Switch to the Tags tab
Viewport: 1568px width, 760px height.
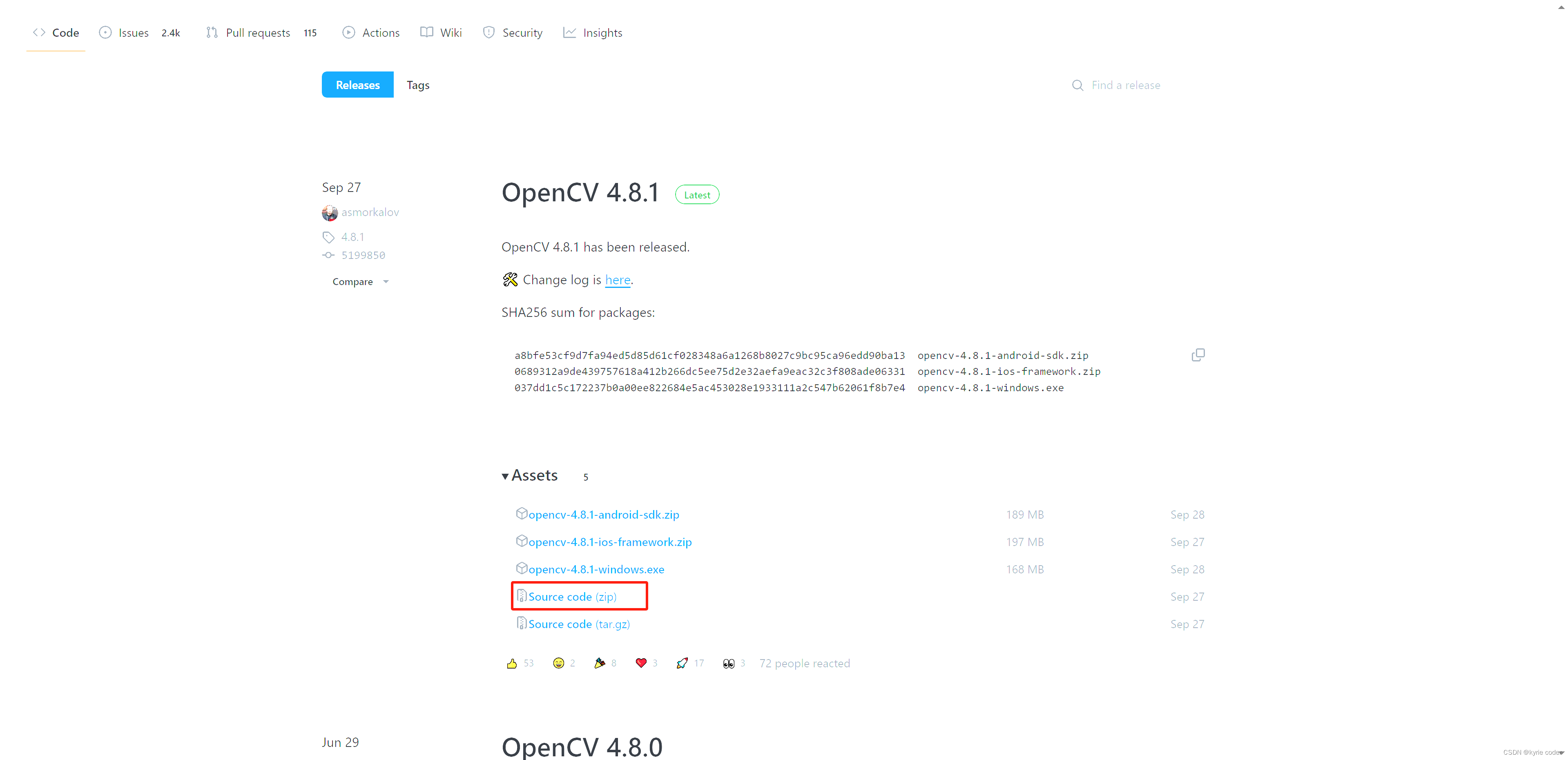[x=418, y=85]
